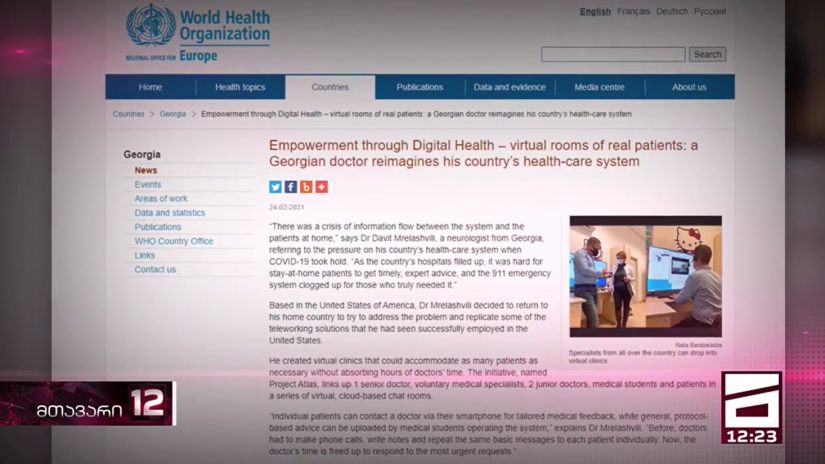Switch language to Deutsch

(x=672, y=11)
